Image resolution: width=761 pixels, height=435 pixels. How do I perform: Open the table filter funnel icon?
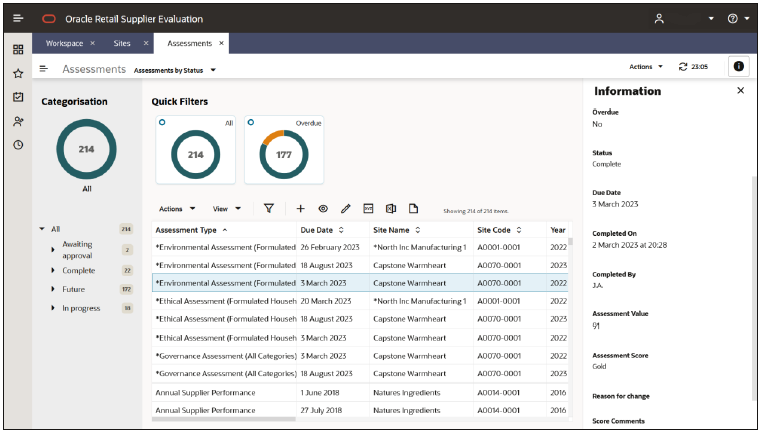(268, 208)
